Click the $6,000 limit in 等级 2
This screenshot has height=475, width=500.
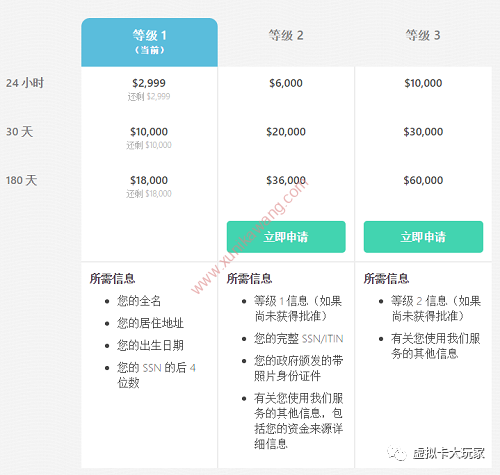[x=286, y=83]
